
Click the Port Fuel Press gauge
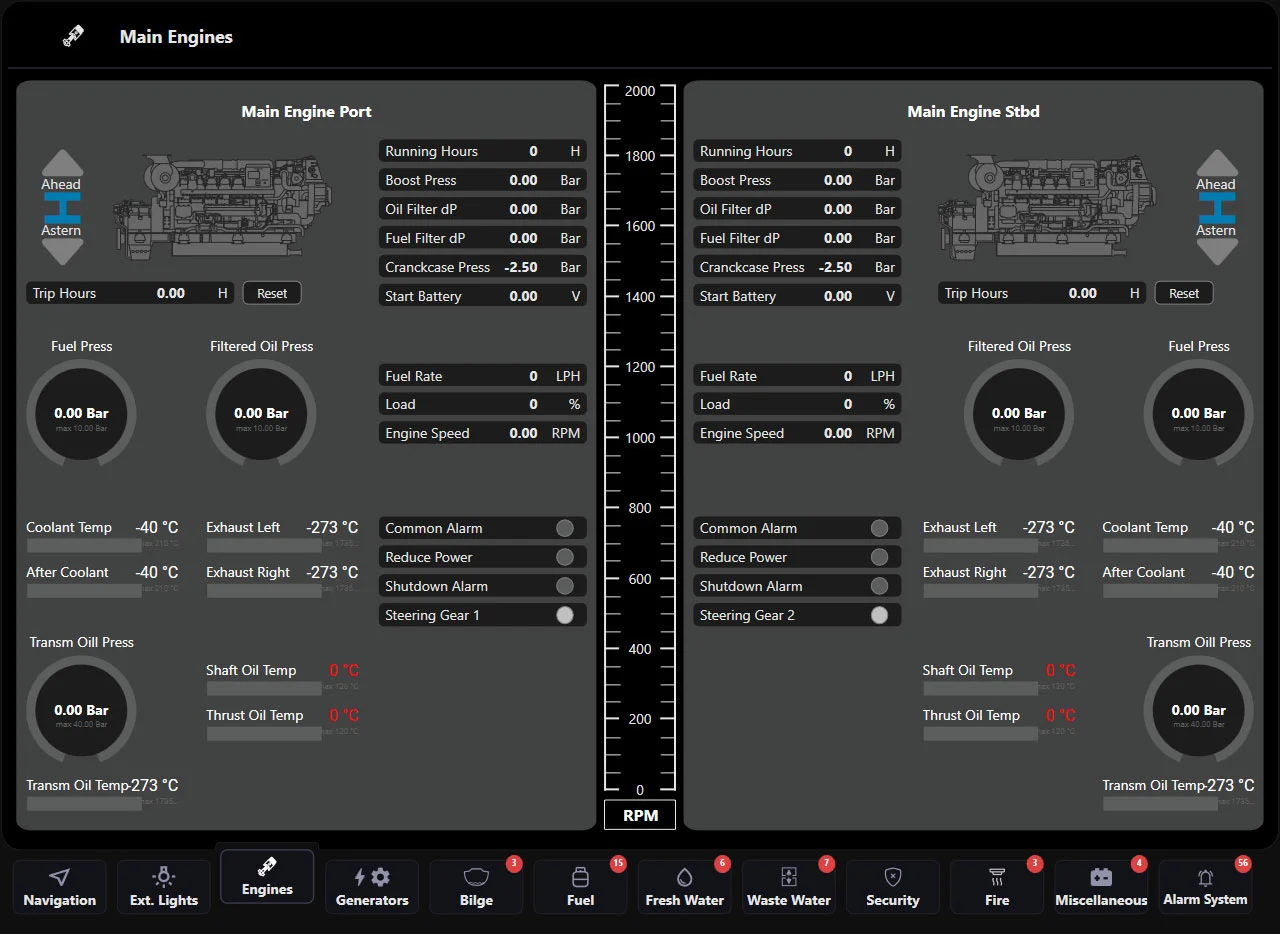82,414
